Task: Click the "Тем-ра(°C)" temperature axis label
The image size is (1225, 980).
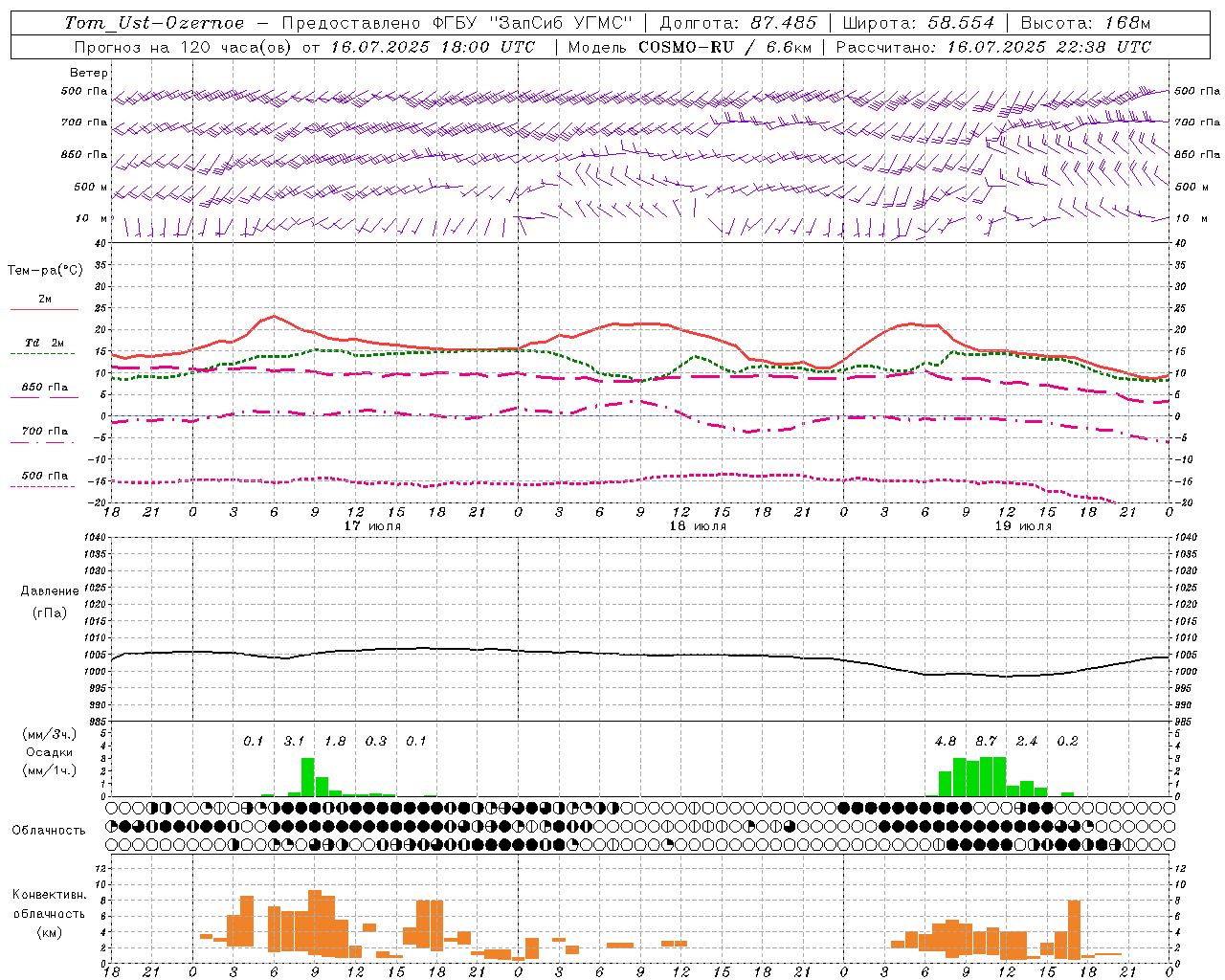Action: pyautogui.click(x=45, y=271)
